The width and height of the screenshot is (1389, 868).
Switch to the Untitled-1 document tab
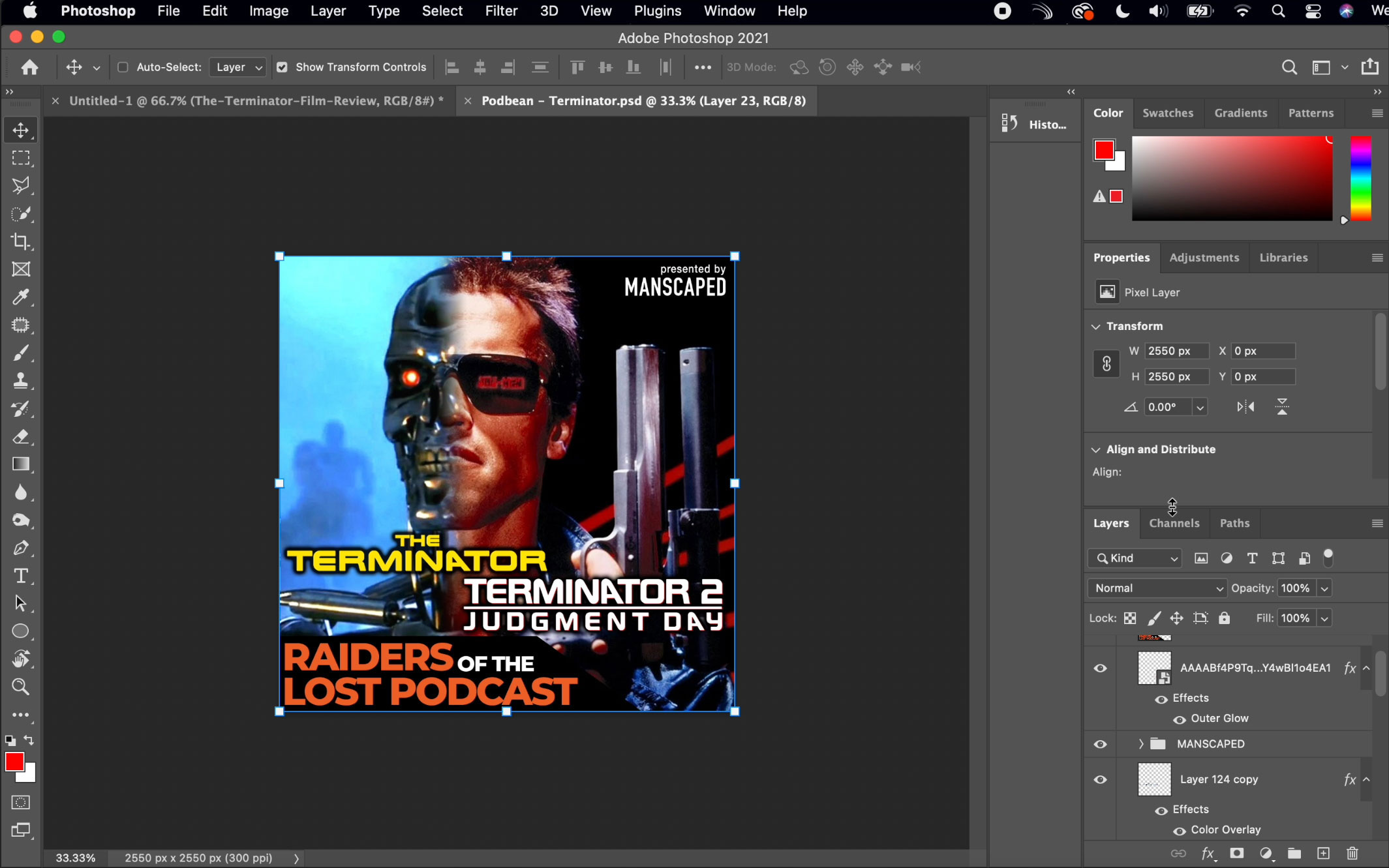point(256,101)
